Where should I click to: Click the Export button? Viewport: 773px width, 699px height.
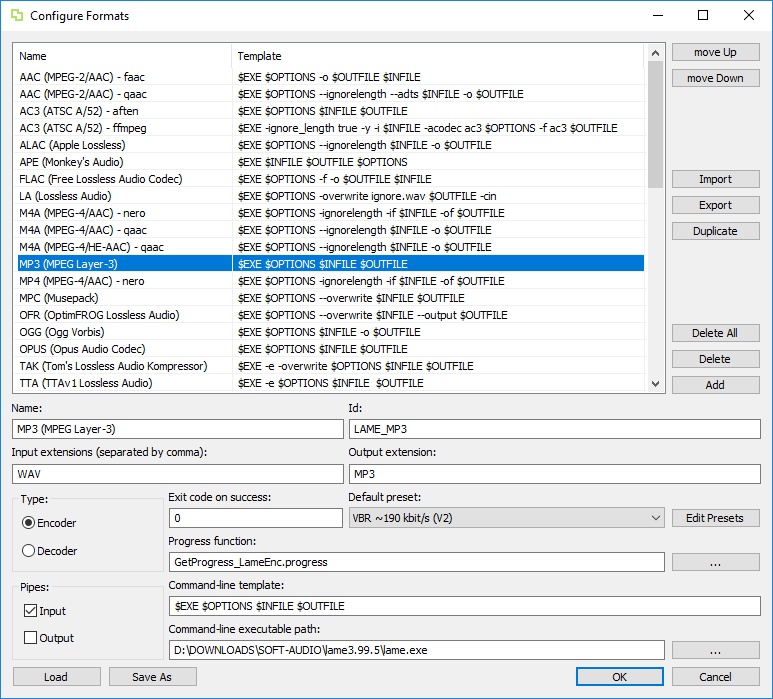click(715, 205)
